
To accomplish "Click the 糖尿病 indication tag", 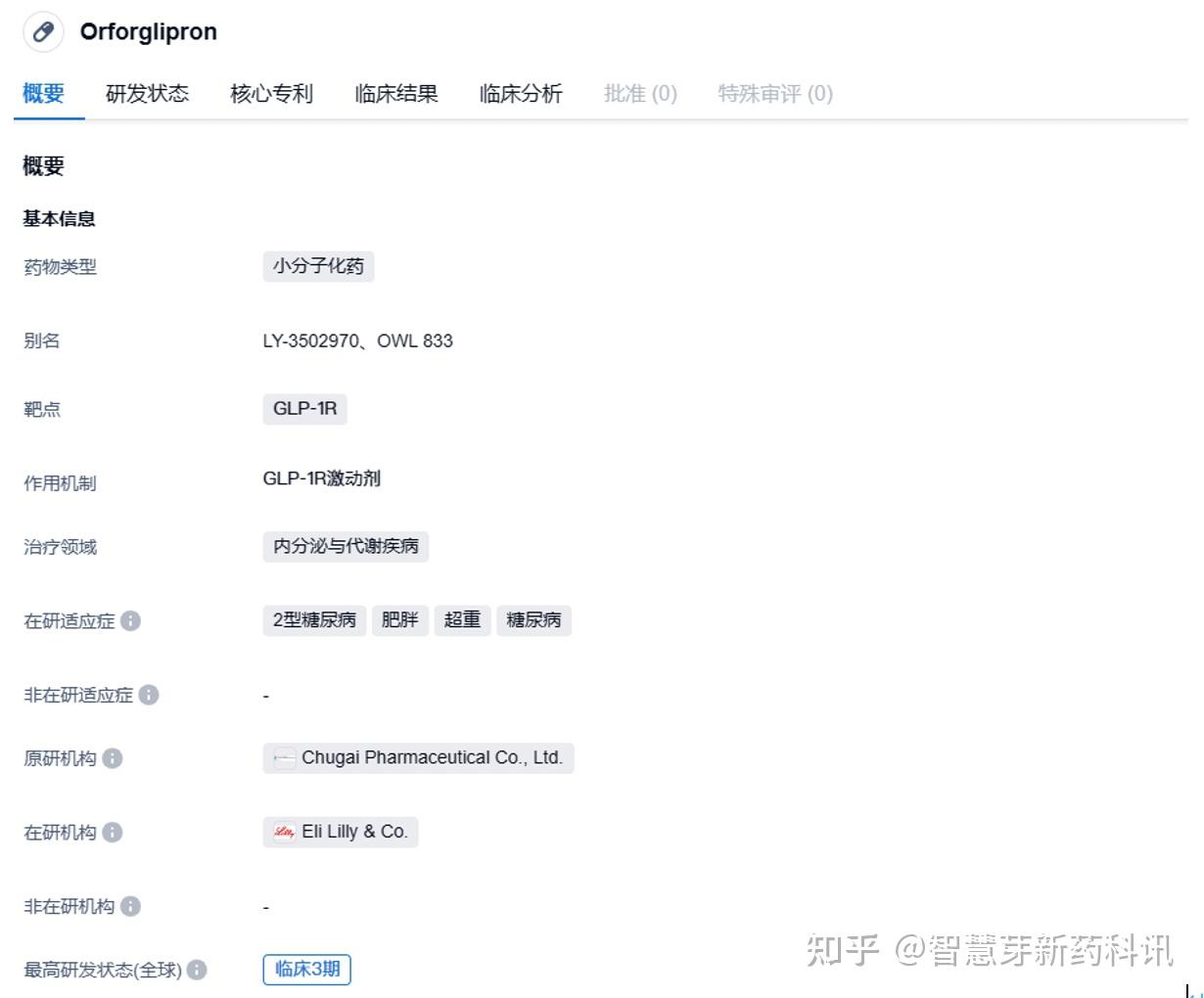I will click(533, 620).
